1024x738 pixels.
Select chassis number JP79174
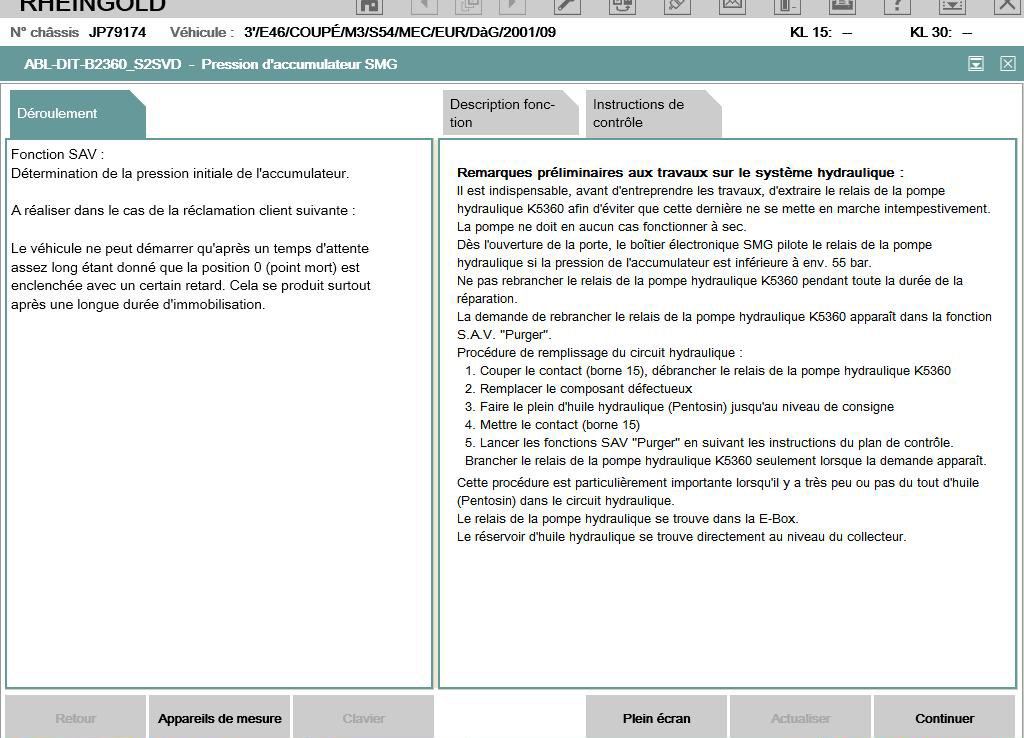pos(118,32)
